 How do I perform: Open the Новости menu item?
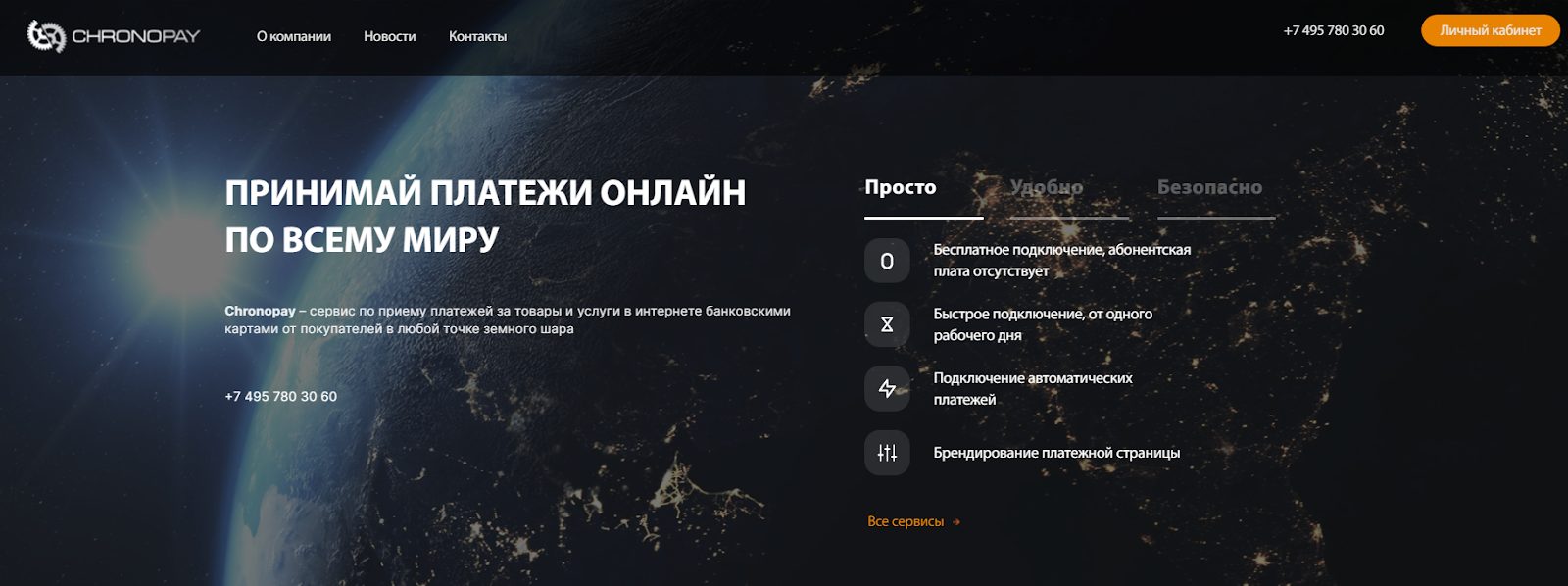click(389, 36)
